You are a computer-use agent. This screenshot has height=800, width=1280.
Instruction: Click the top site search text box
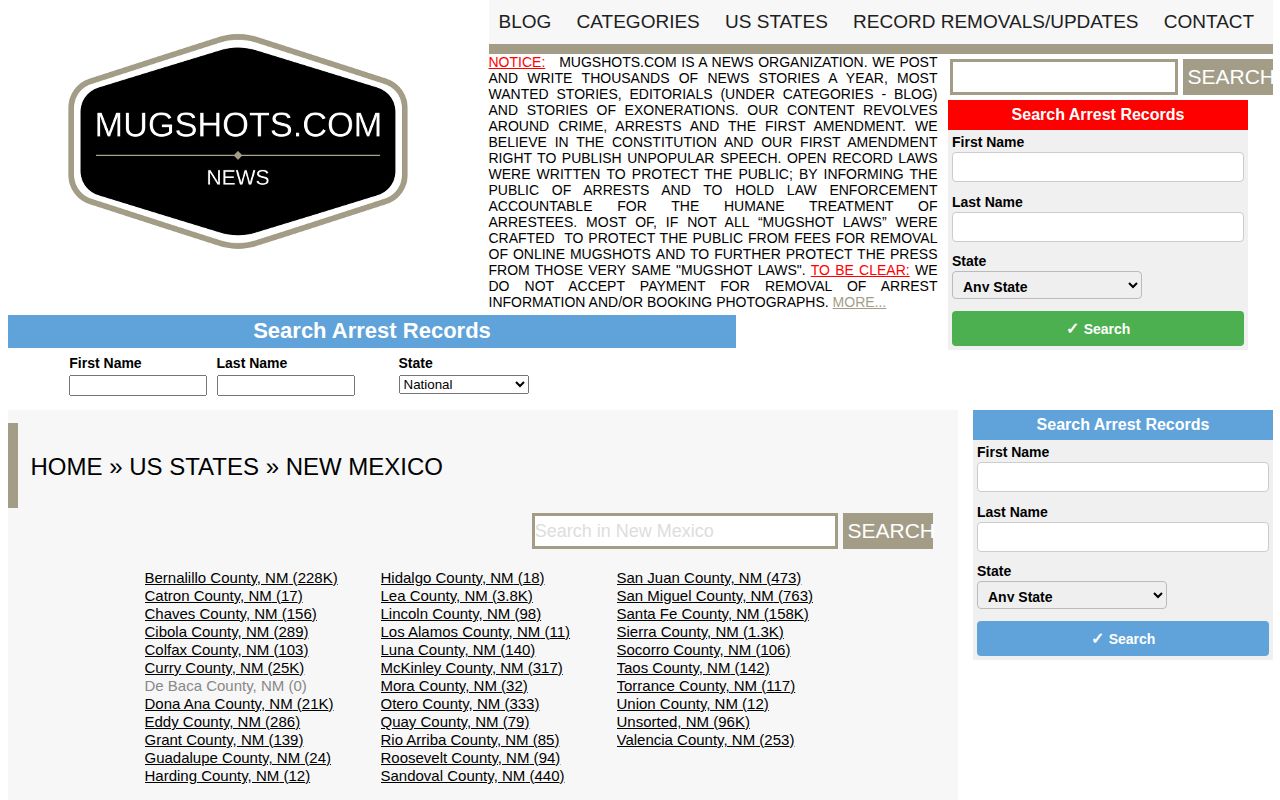(x=1063, y=77)
